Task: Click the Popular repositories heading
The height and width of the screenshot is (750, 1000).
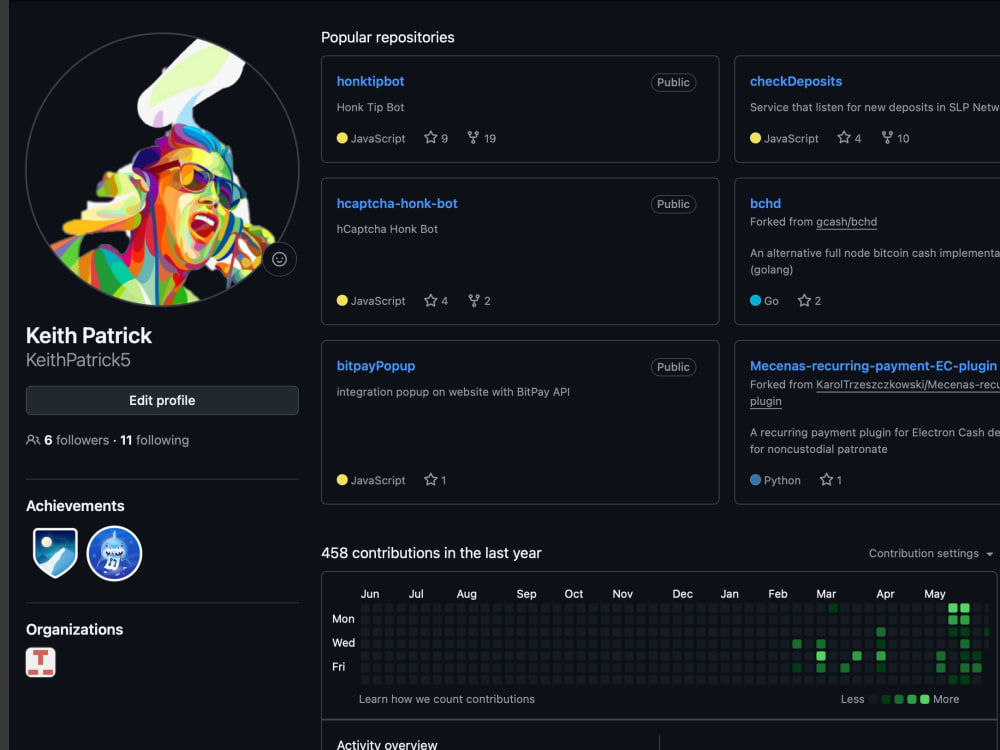Action: point(388,38)
